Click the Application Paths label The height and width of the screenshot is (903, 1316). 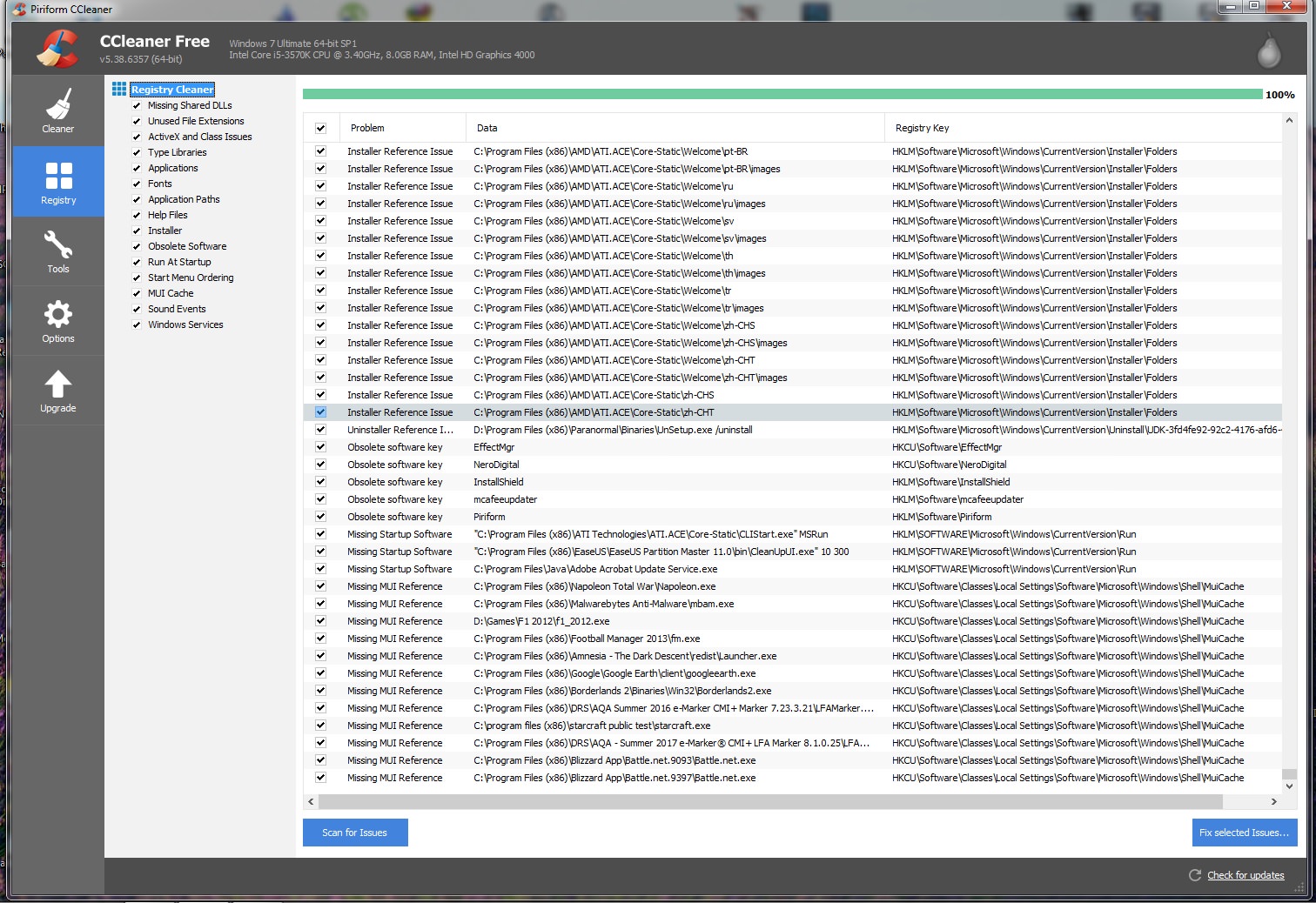184,199
